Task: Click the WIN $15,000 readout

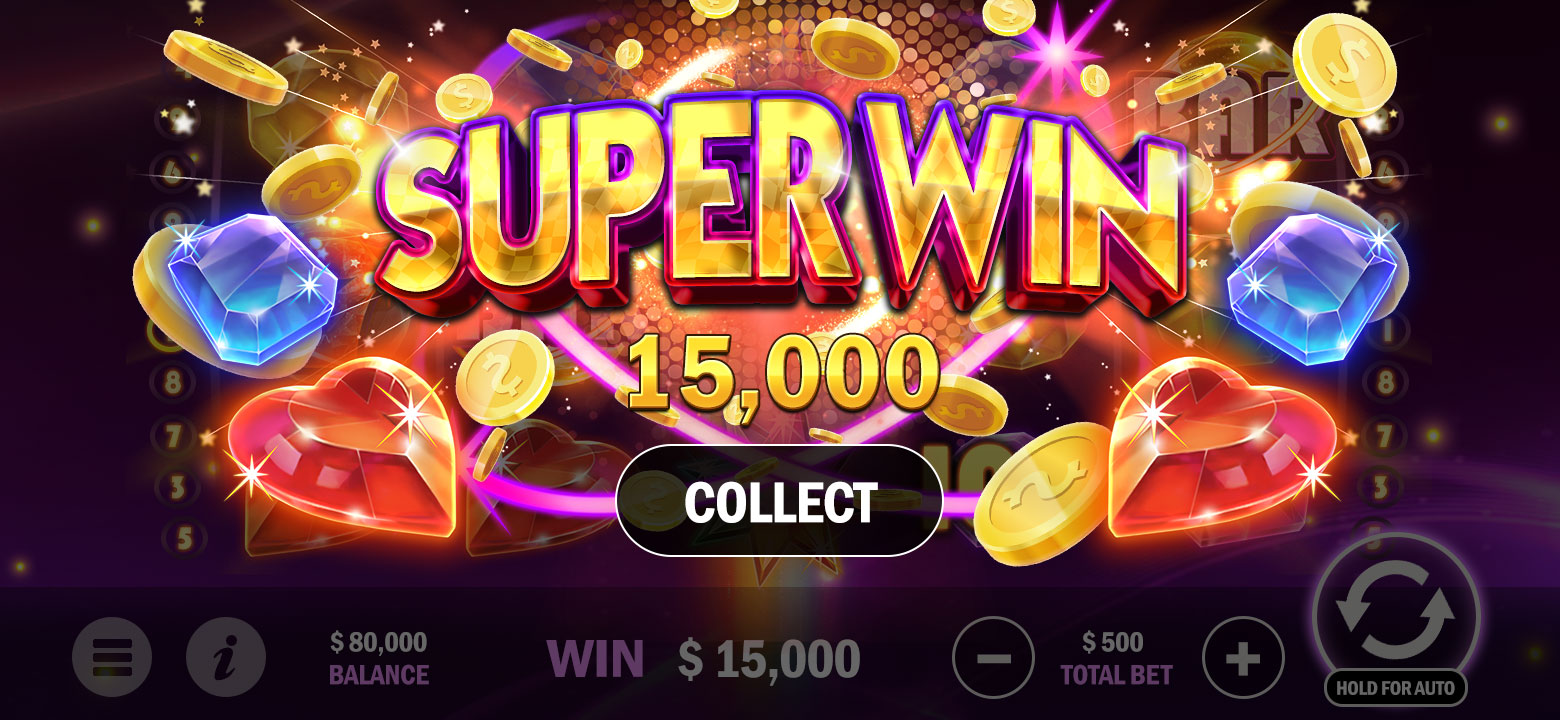Action: pyautogui.click(x=703, y=659)
